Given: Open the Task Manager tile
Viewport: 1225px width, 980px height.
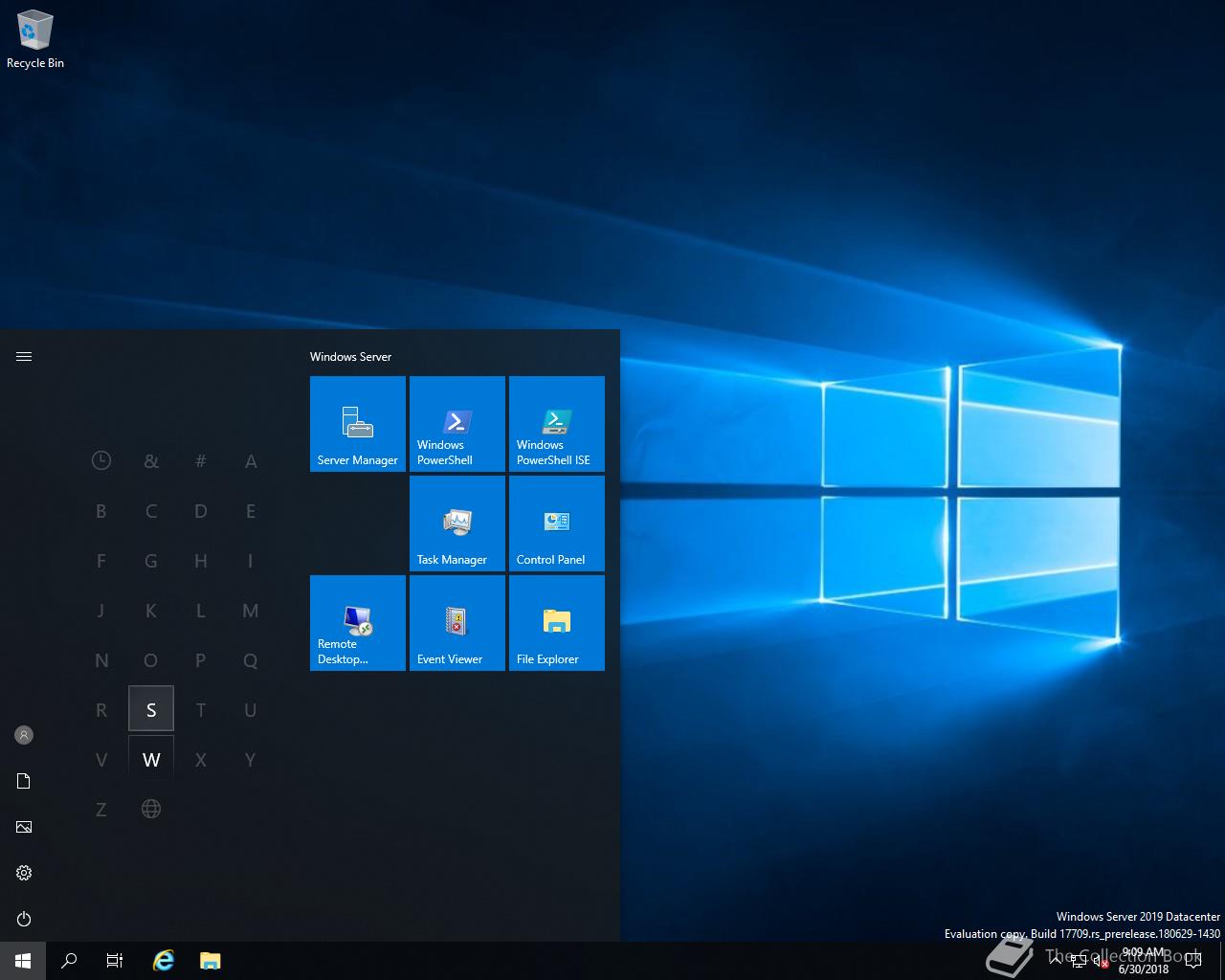Looking at the screenshot, I should click(x=457, y=523).
